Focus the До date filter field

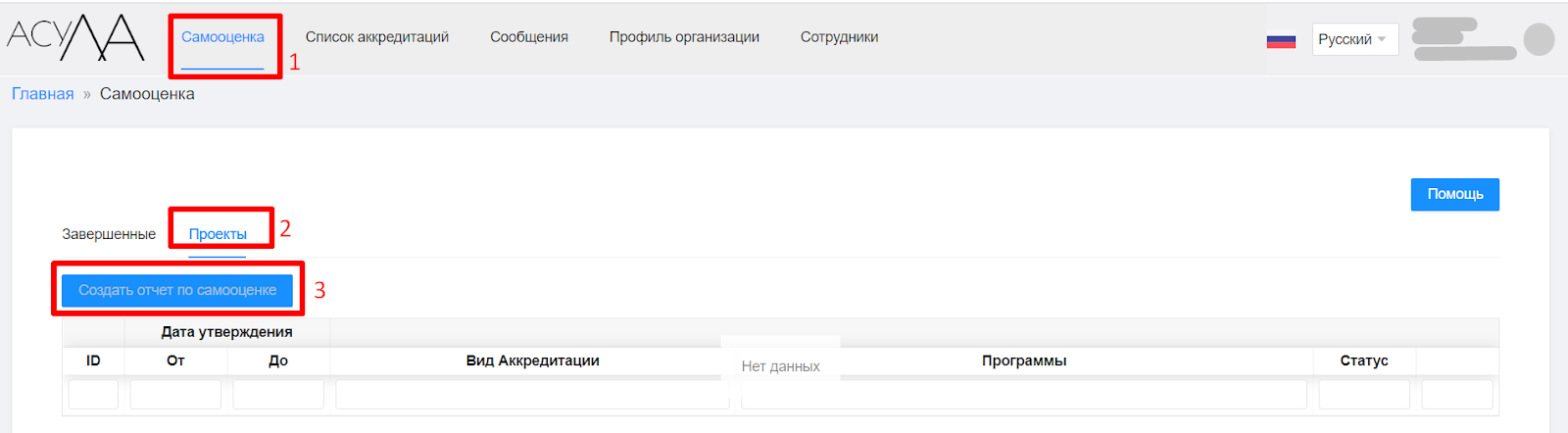[x=278, y=395]
